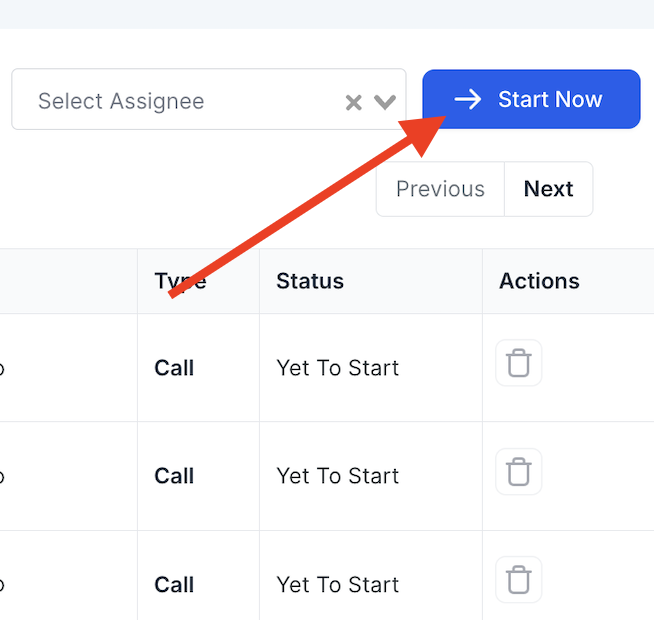The height and width of the screenshot is (620, 654).
Task: Click the arrow icon inside Start Now
Action: click(x=467, y=100)
